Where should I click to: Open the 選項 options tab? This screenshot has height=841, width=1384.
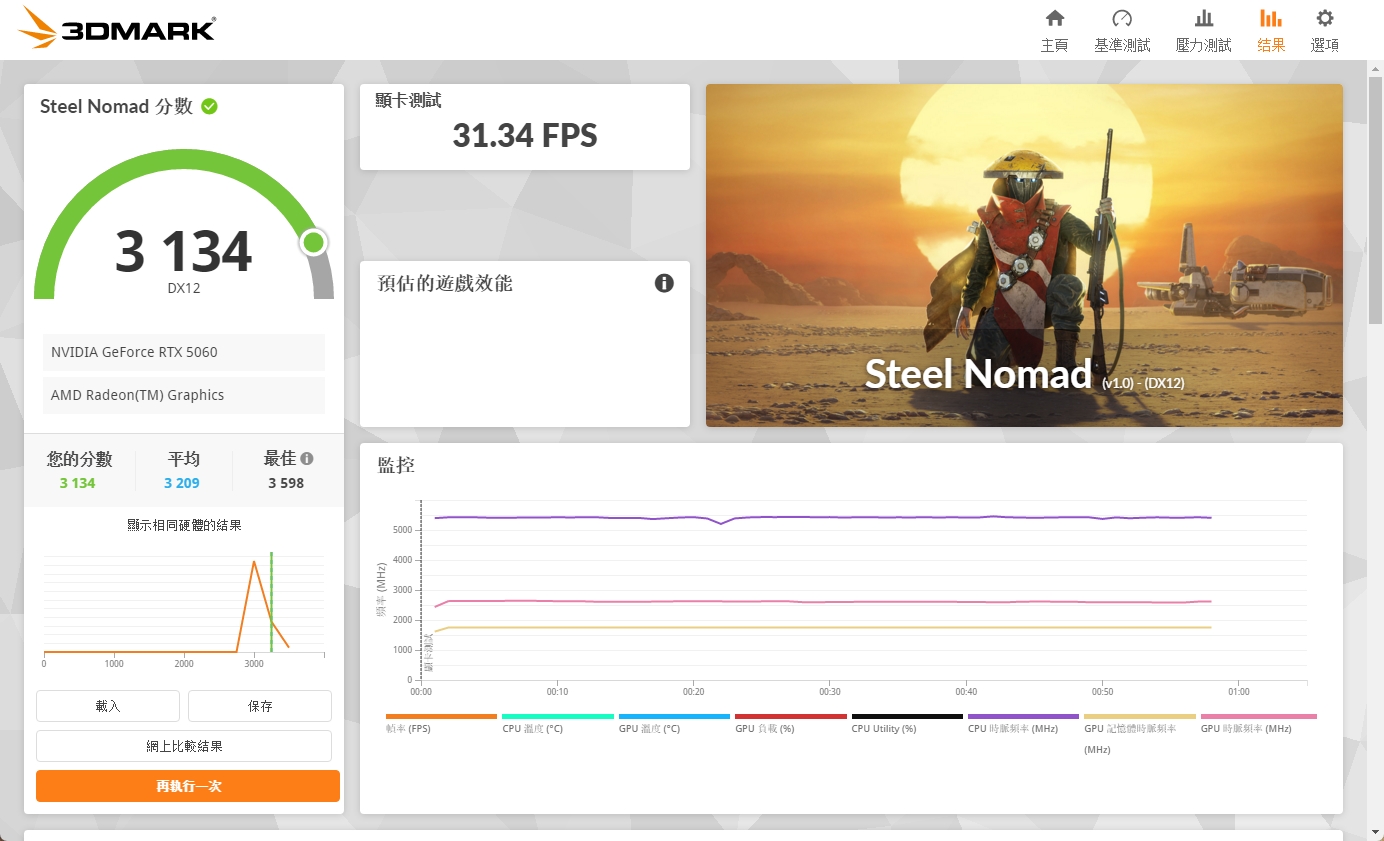(1325, 31)
